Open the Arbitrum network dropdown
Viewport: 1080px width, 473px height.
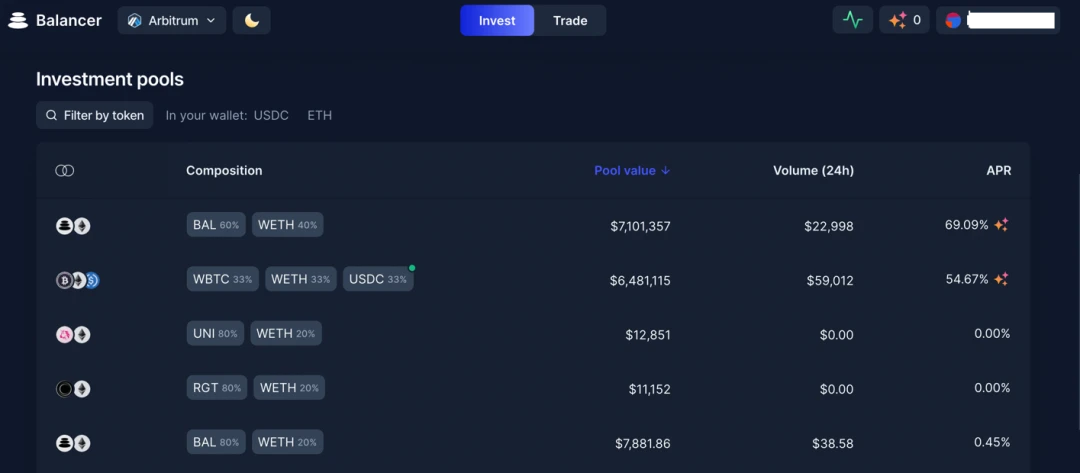(x=172, y=21)
